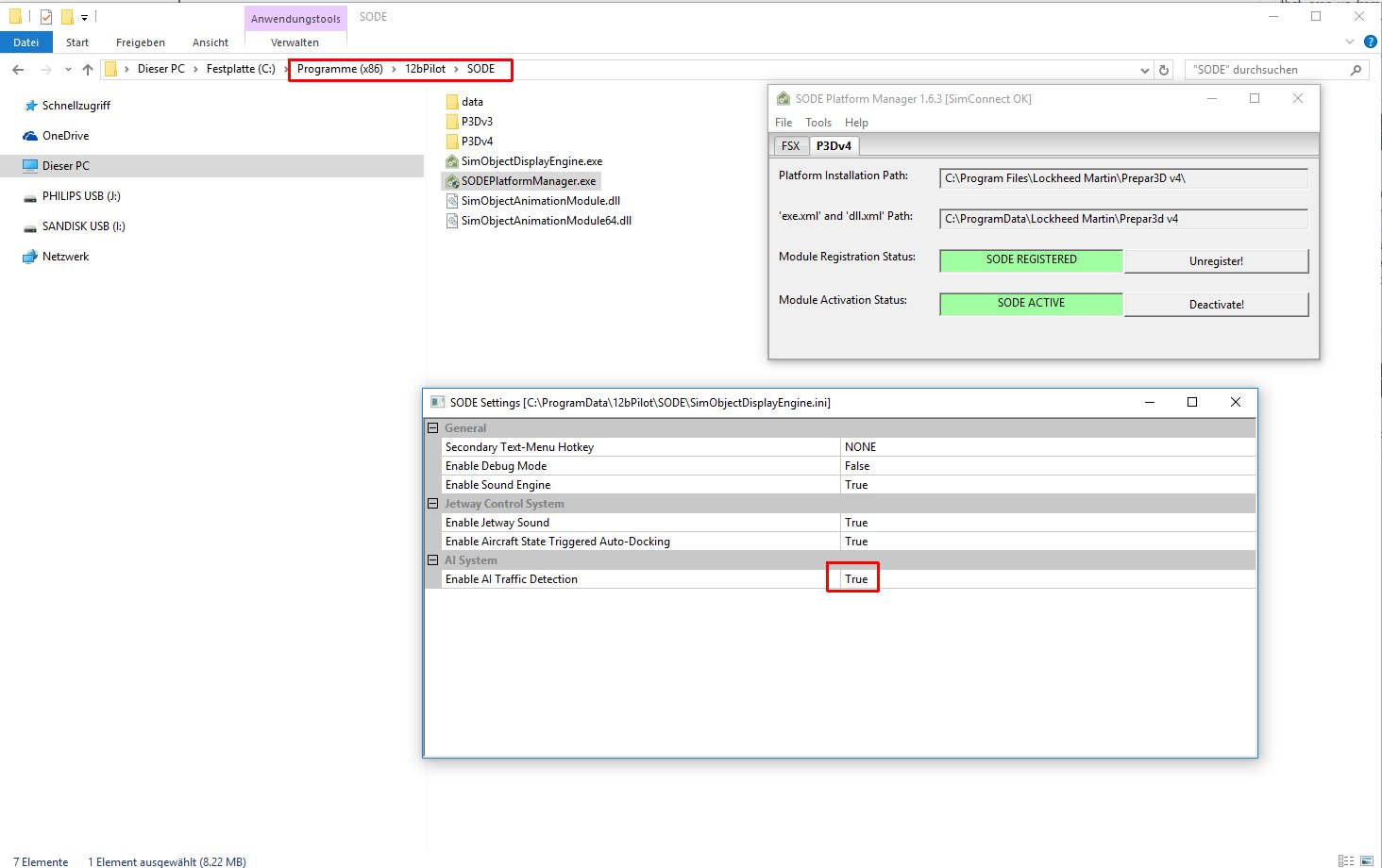Select Dieser PC in navigation pane

pyautogui.click(x=57, y=166)
